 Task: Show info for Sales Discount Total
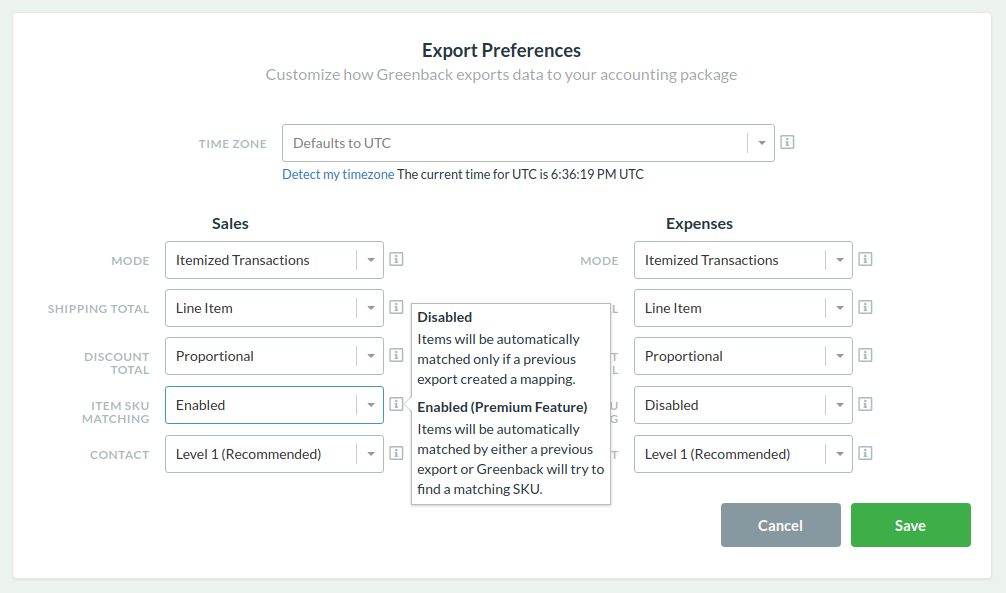[396, 355]
